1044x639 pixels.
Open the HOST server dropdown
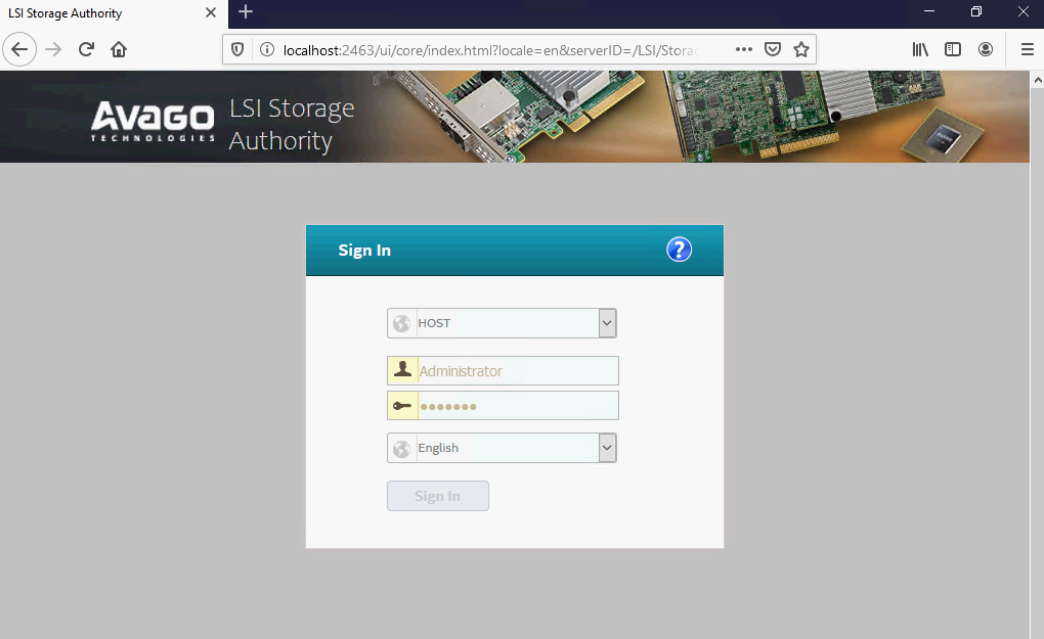click(607, 322)
